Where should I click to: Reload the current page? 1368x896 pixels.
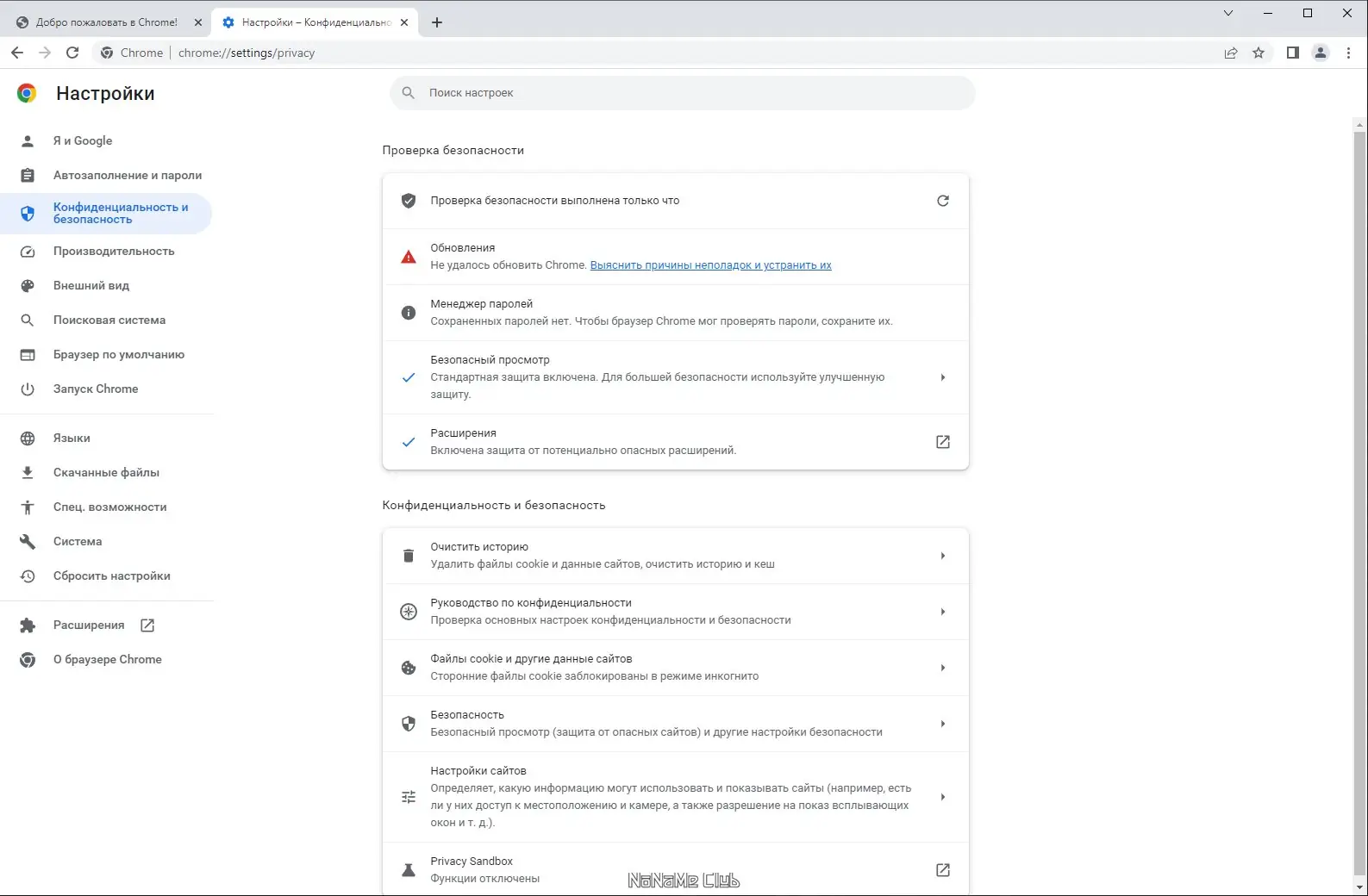[x=72, y=53]
